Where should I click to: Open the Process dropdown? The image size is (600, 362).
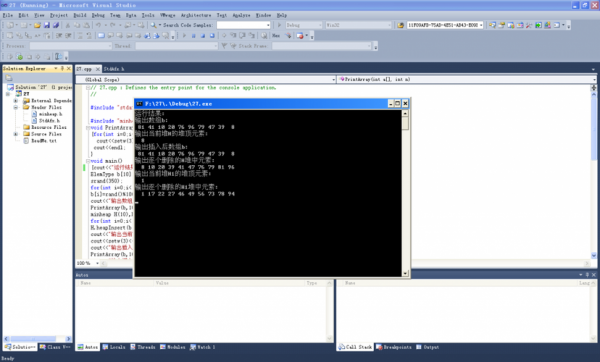(x=110, y=46)
